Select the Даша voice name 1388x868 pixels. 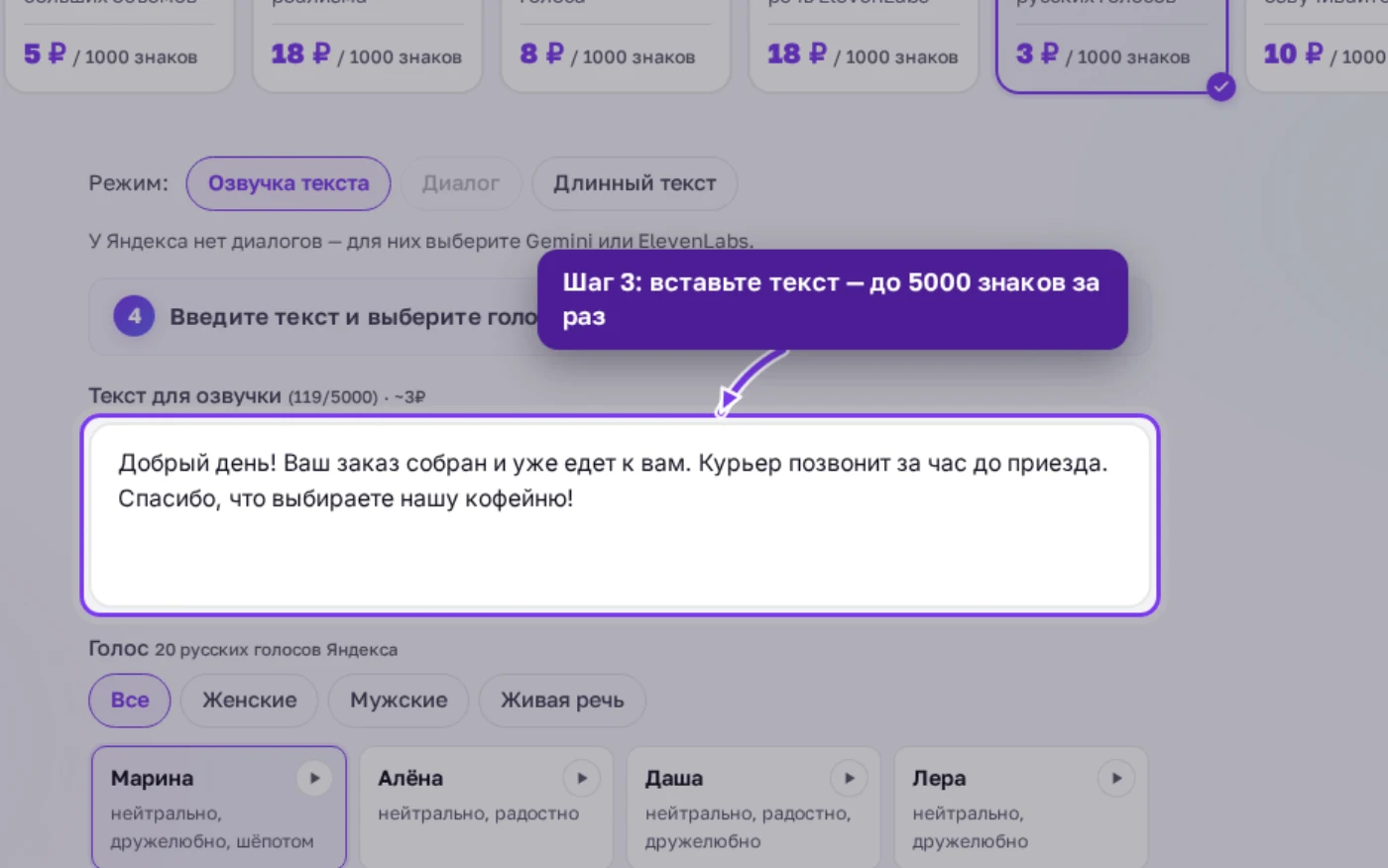coord(674,779)
